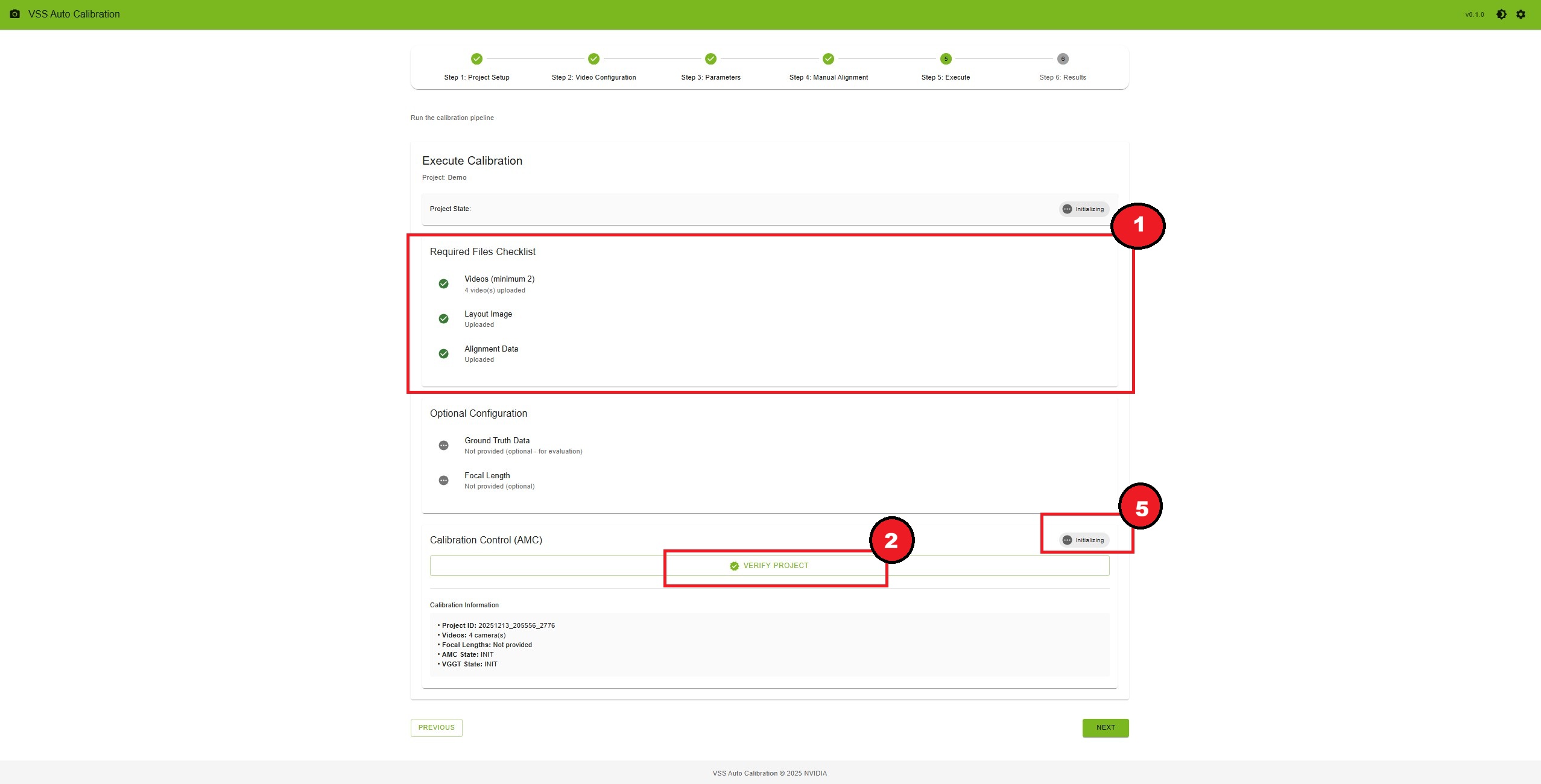Click the Videos checklist checkmark icon
The image size is (1541, 784).
coord(445,283)
